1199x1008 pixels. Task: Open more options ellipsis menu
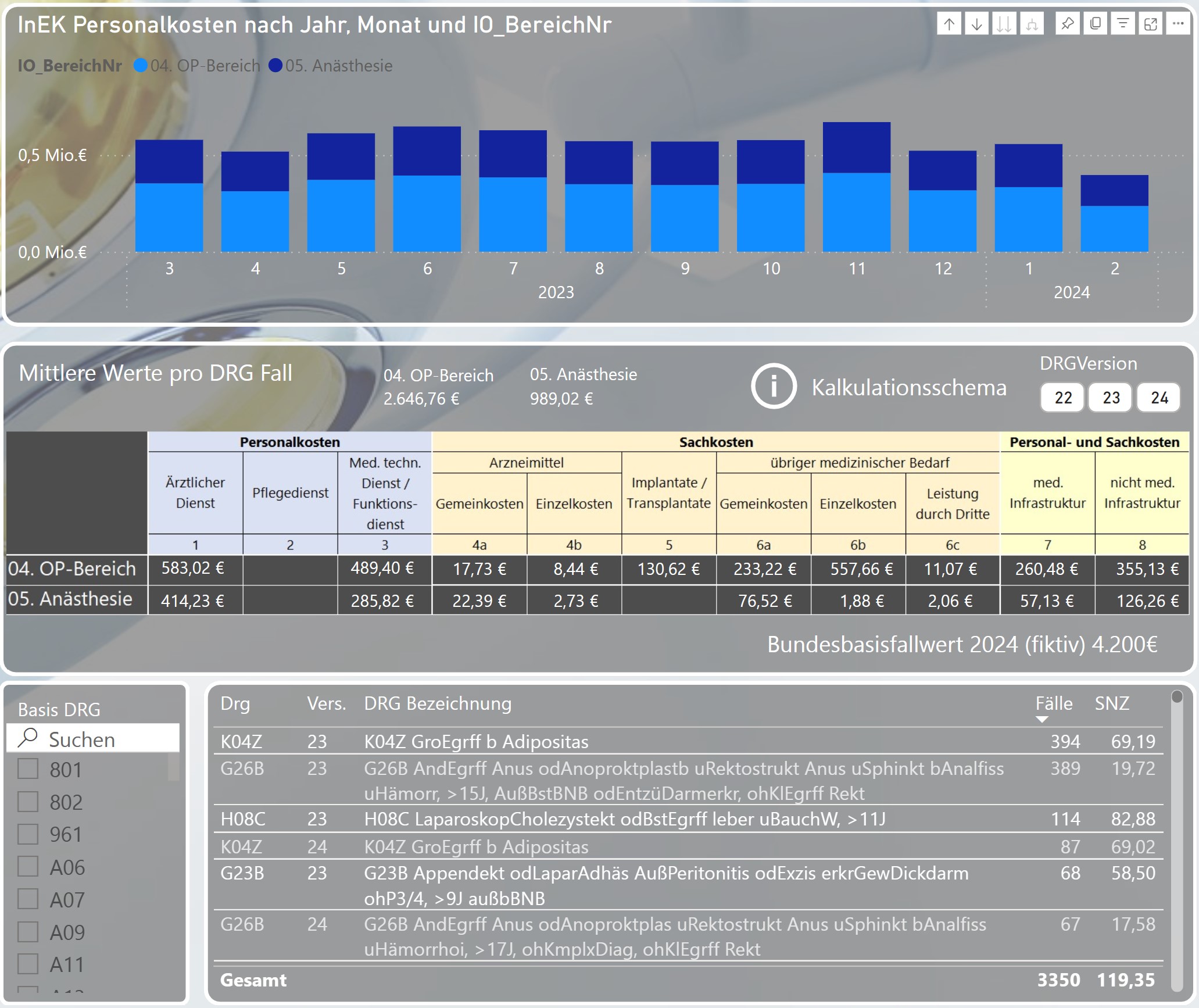pyautogui.click(x=1178, y=24)
